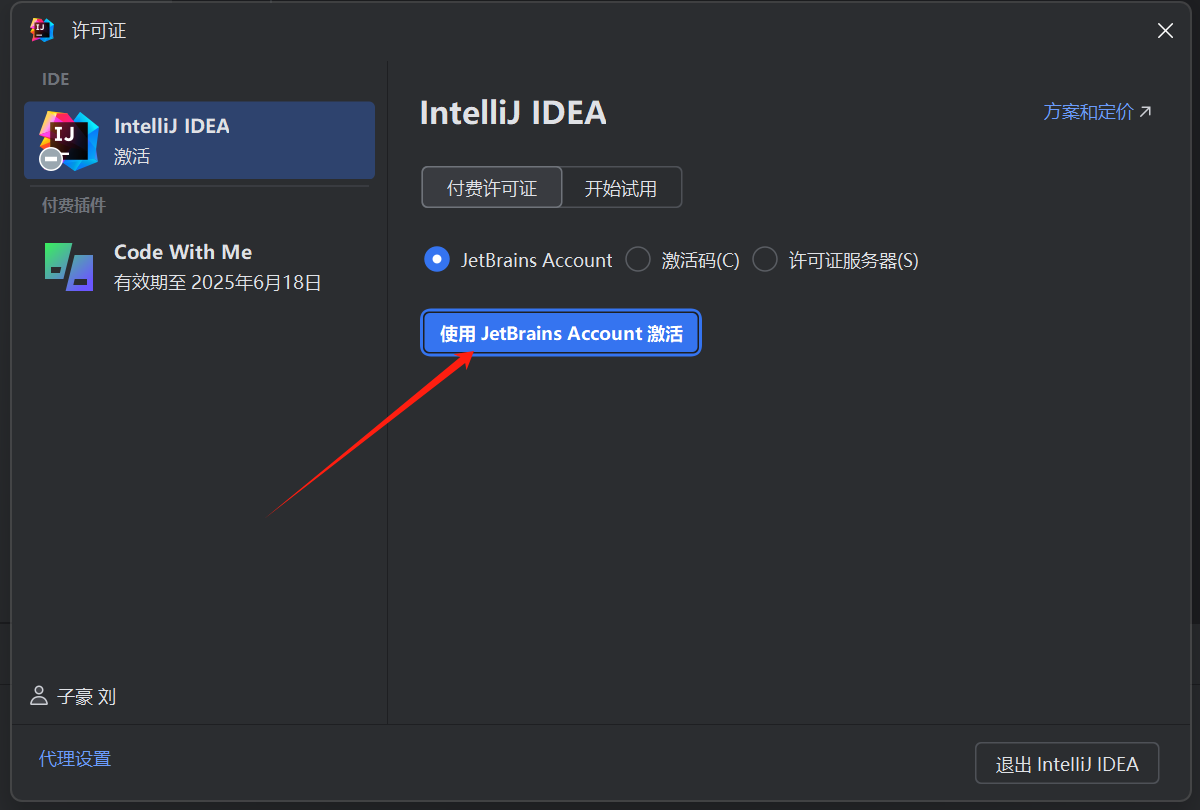Close the 许可证 dialog window
Screen dimensions: 1200x810
tap(1165, 31)
